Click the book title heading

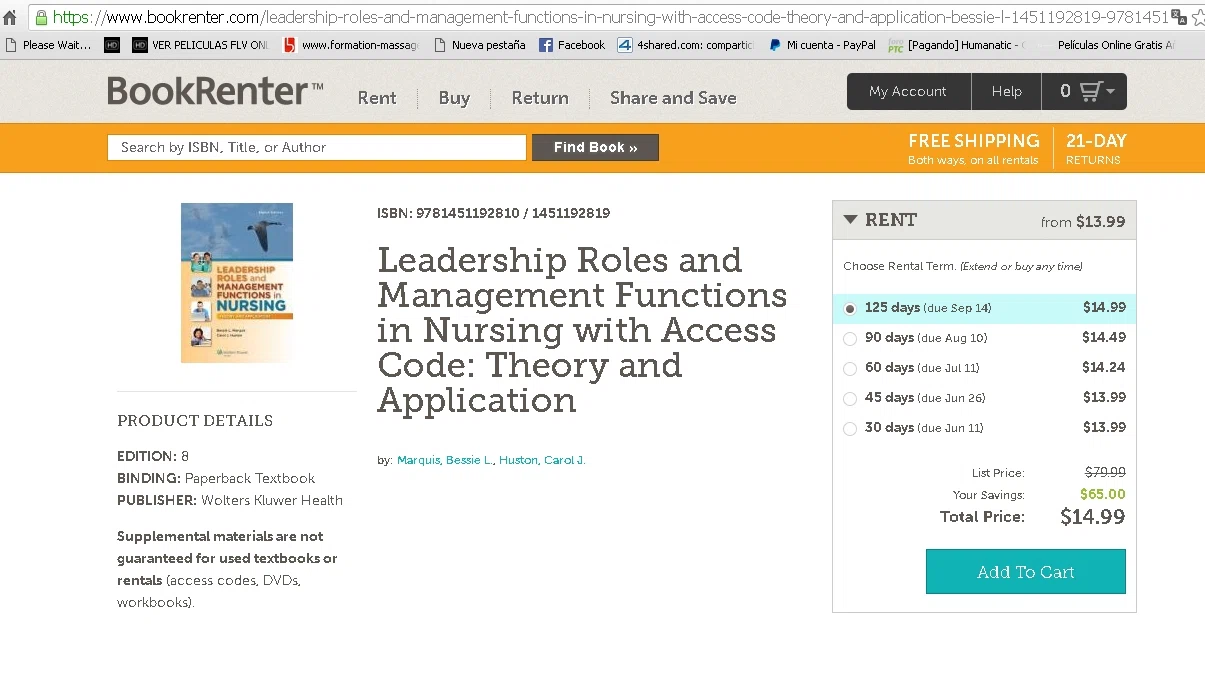point(582,330)
